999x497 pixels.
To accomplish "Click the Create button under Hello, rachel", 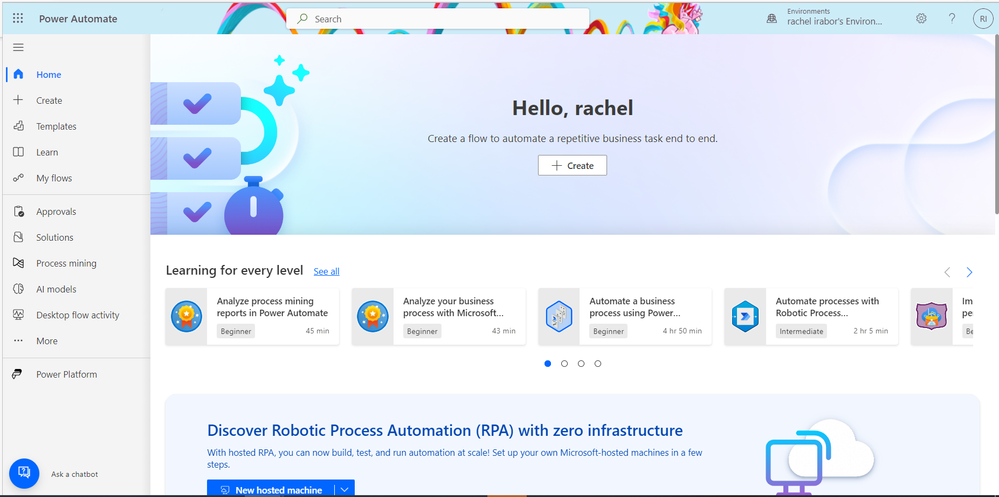I will click(x=572, y=165).
